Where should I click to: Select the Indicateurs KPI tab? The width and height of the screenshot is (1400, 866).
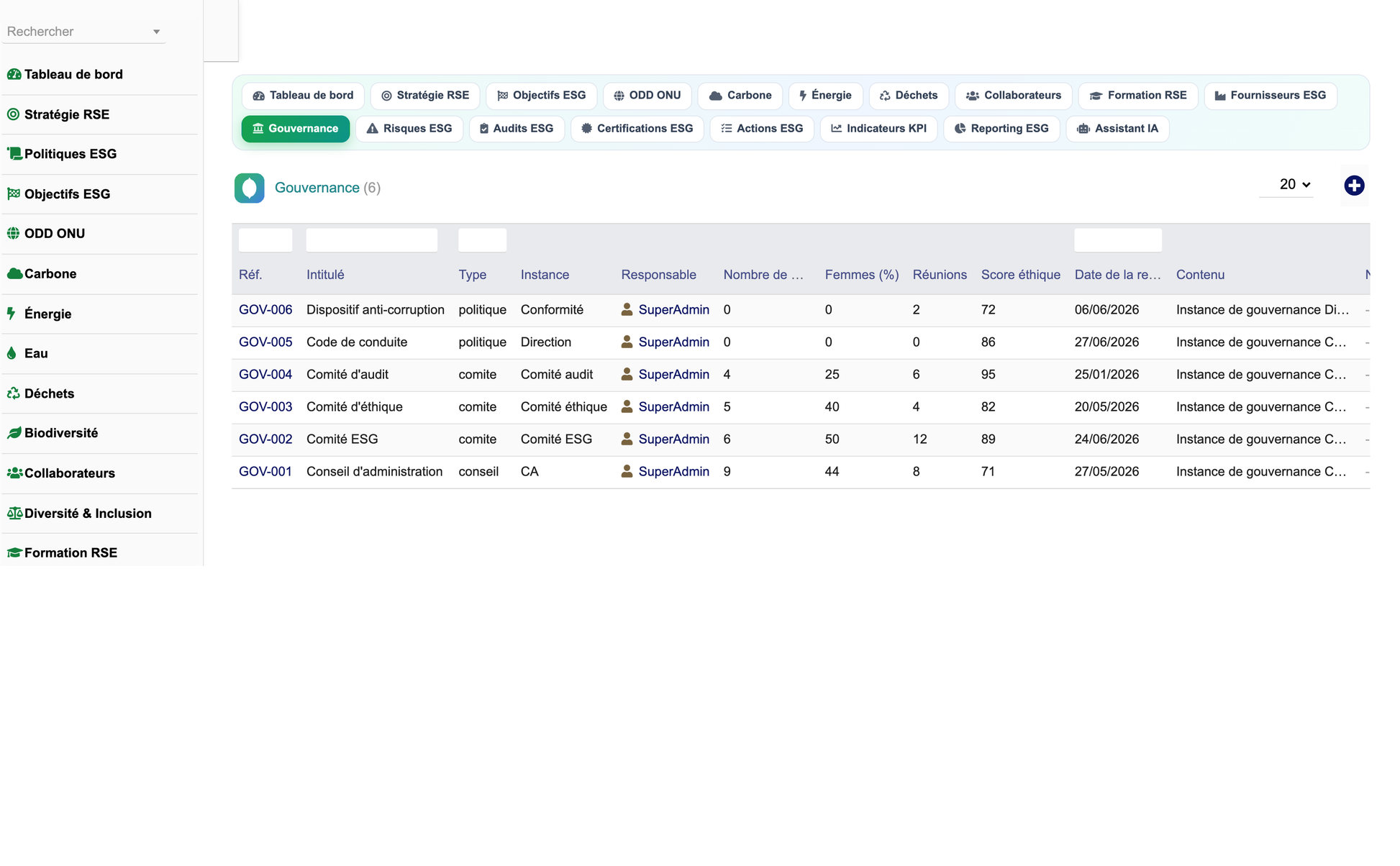(x=879, y=129)
